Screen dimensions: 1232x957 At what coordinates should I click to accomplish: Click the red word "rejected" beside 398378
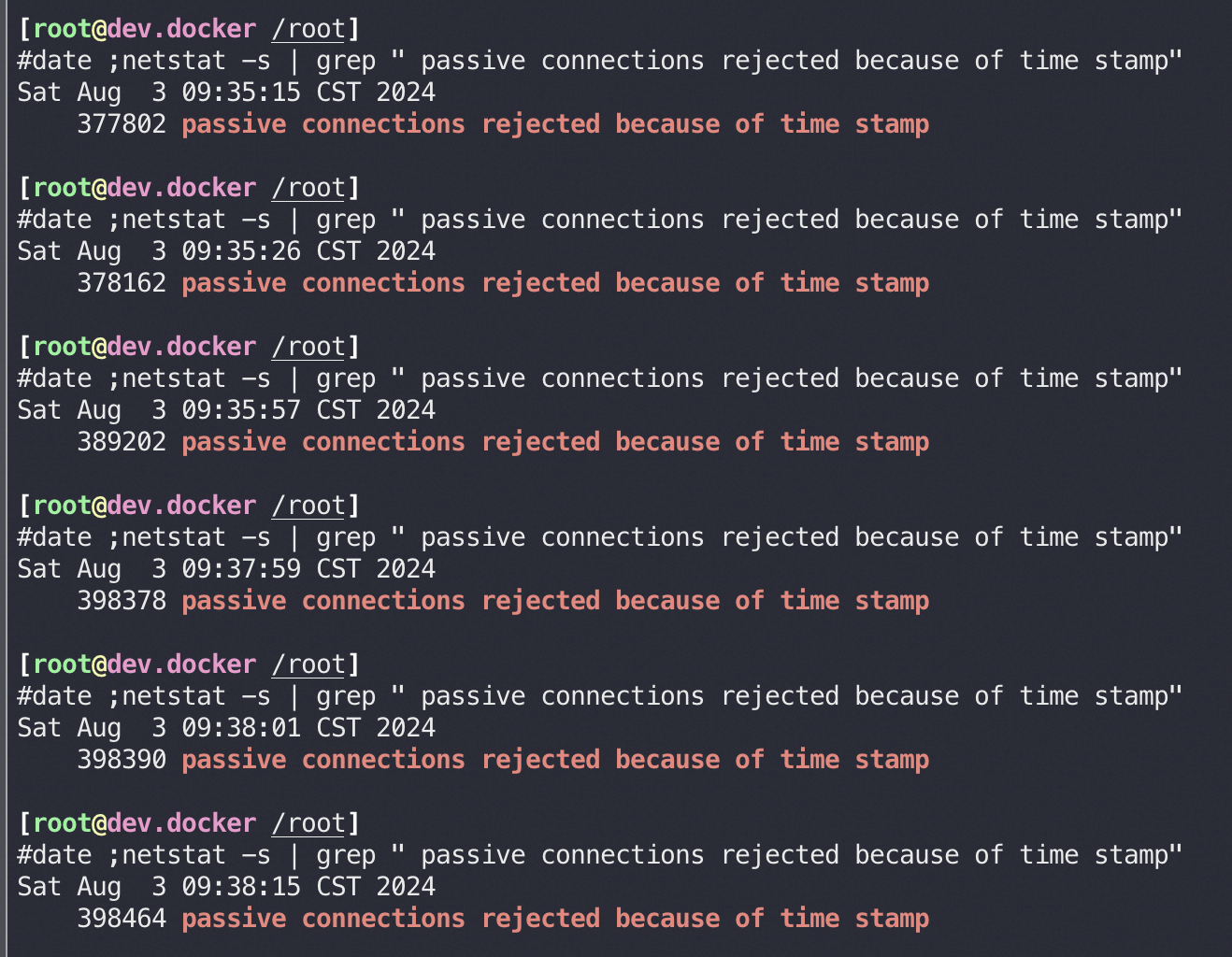[540, 600]
